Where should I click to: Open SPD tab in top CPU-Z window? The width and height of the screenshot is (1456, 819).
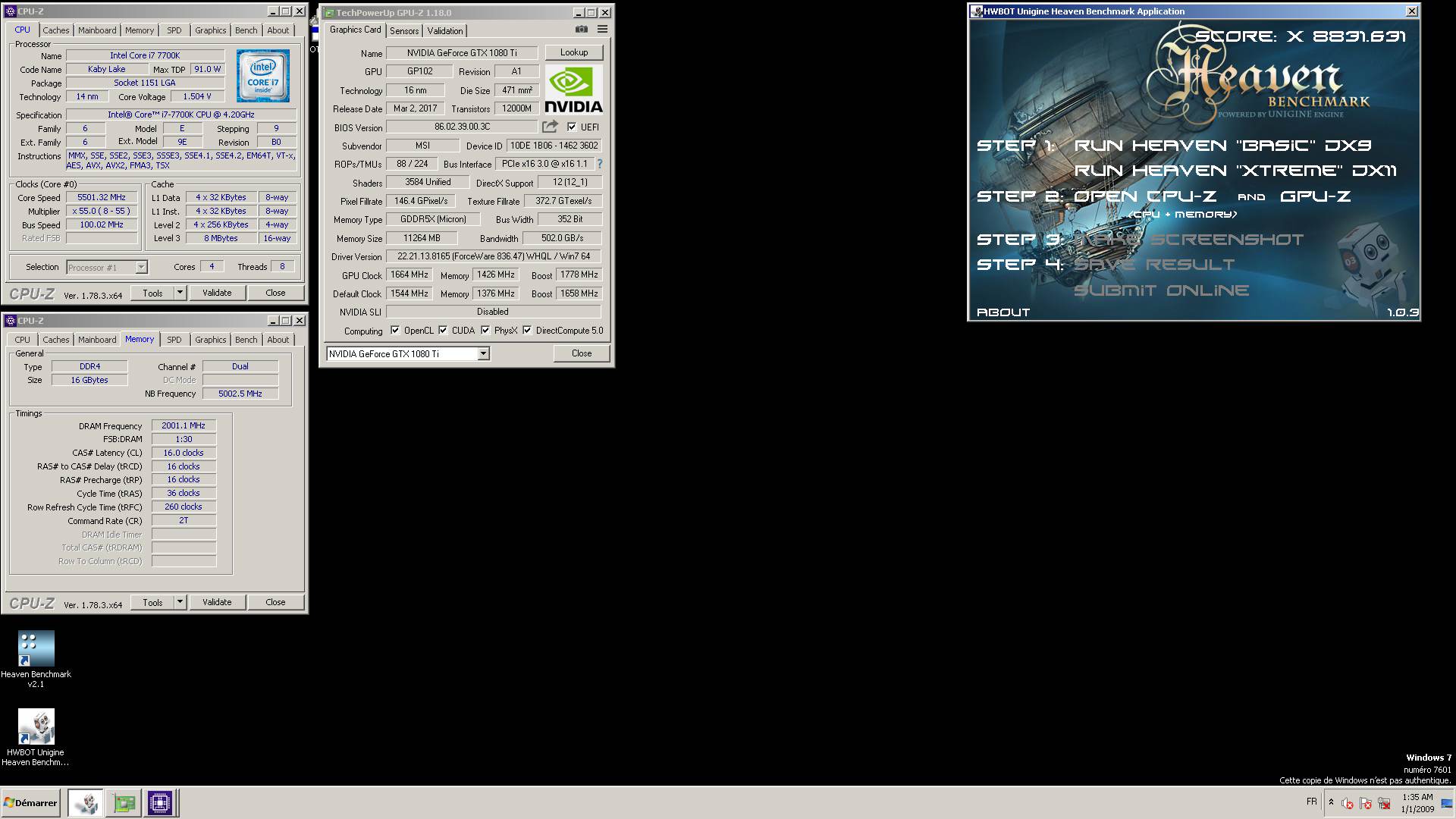174,30
